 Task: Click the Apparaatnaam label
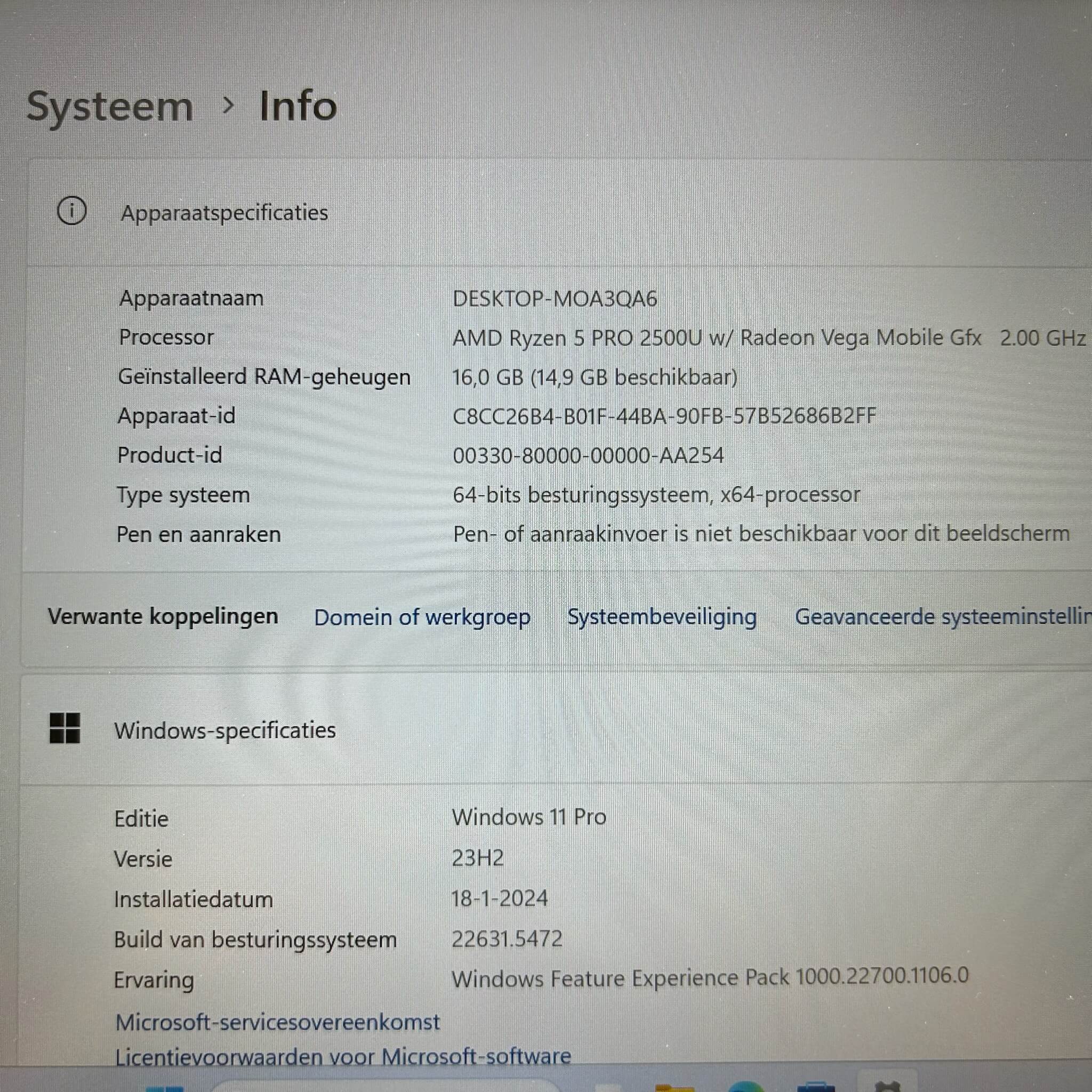point(191,298)
